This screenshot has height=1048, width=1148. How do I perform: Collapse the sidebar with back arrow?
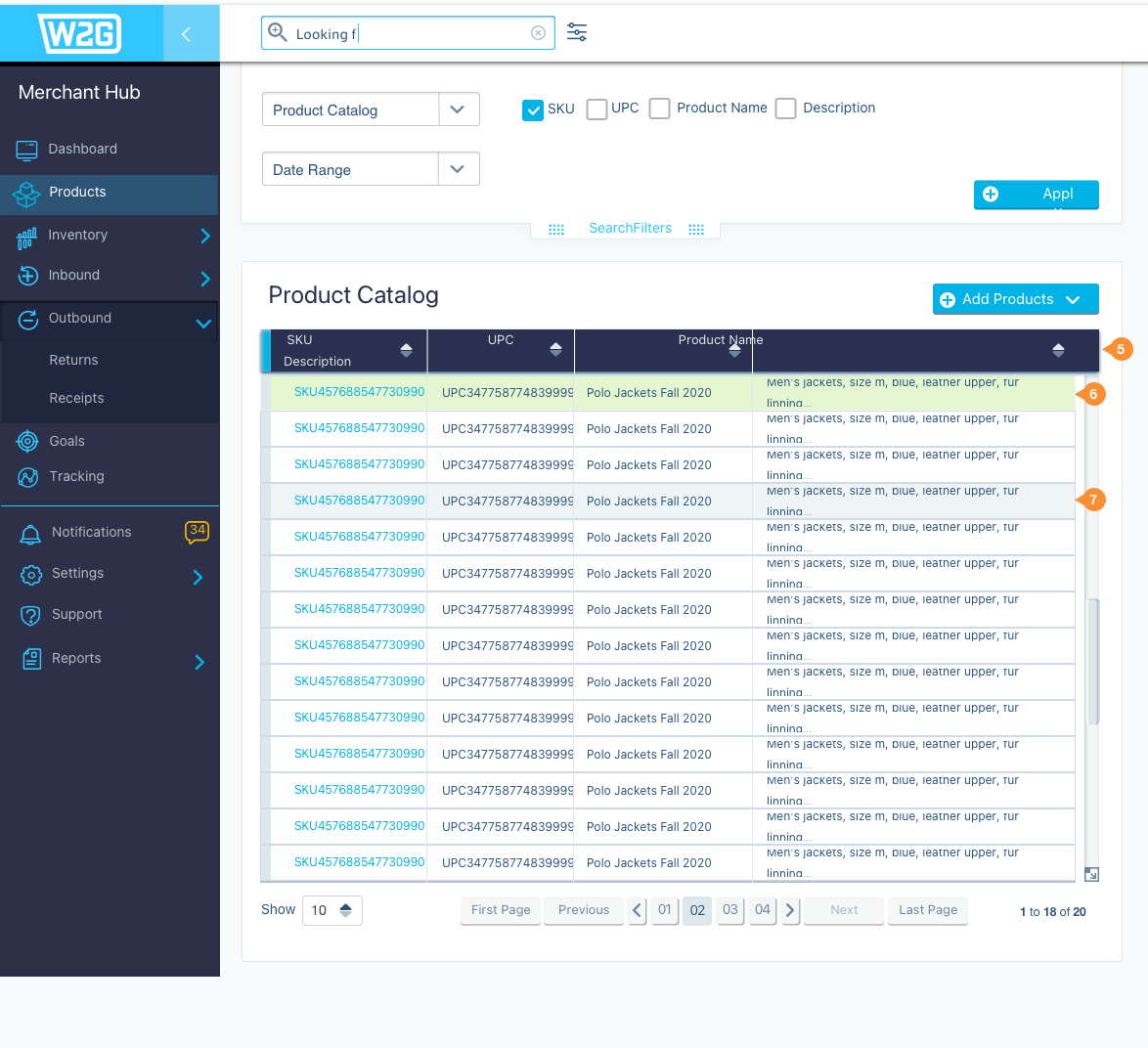[186, 34]
